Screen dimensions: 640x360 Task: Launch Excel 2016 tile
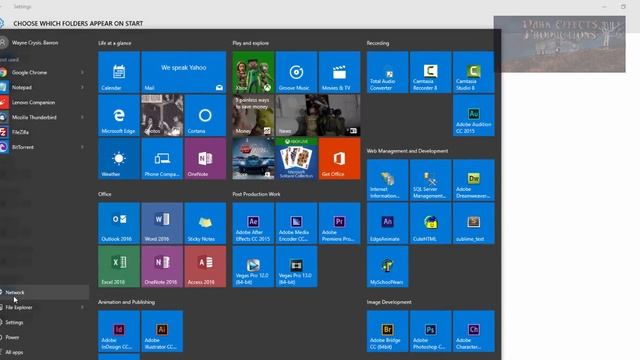[x=119, y=267]
